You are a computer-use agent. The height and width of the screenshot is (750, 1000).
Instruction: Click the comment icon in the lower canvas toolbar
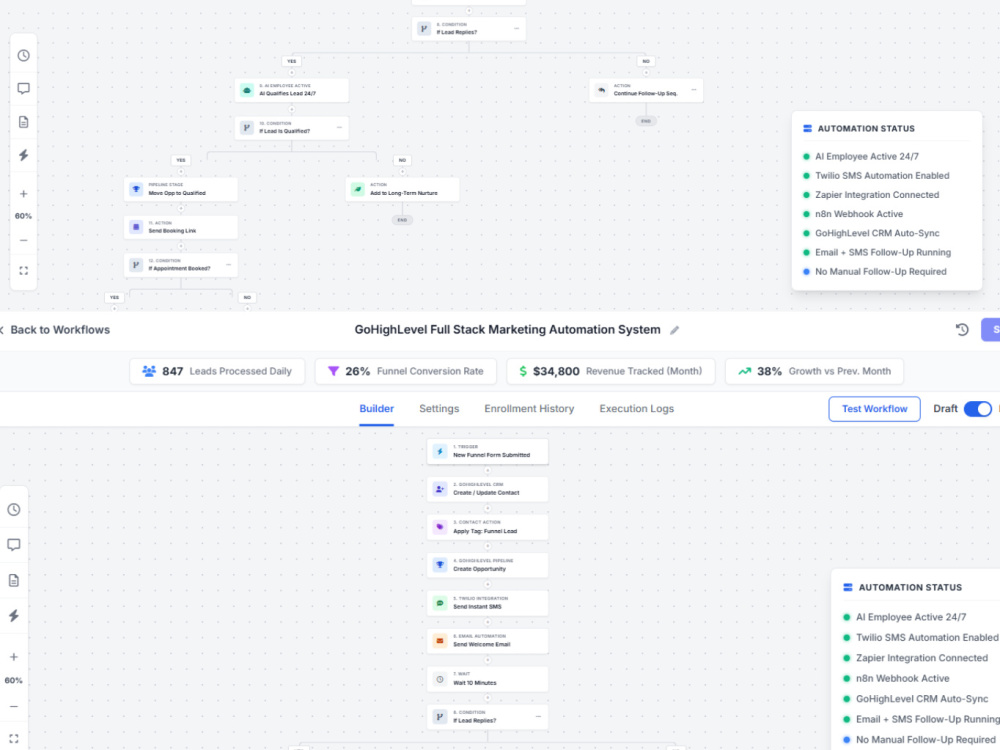click(13, 545)
